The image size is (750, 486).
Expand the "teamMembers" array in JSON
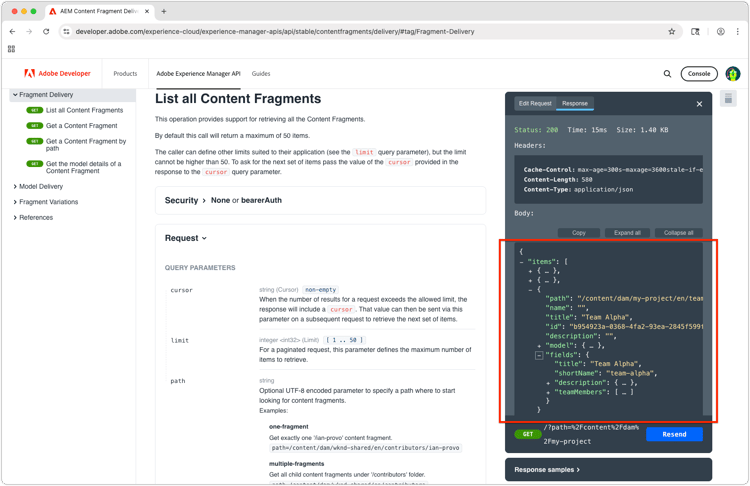pos(548,392)
